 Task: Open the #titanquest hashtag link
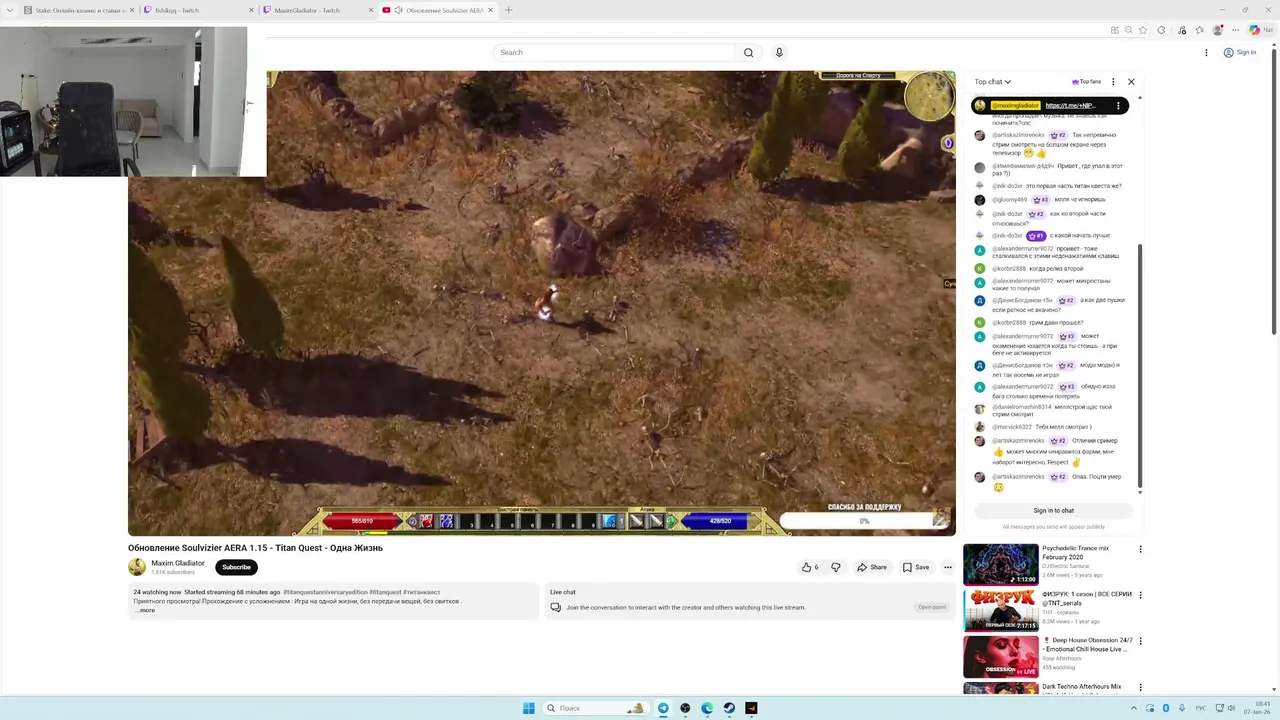(384, 592)
